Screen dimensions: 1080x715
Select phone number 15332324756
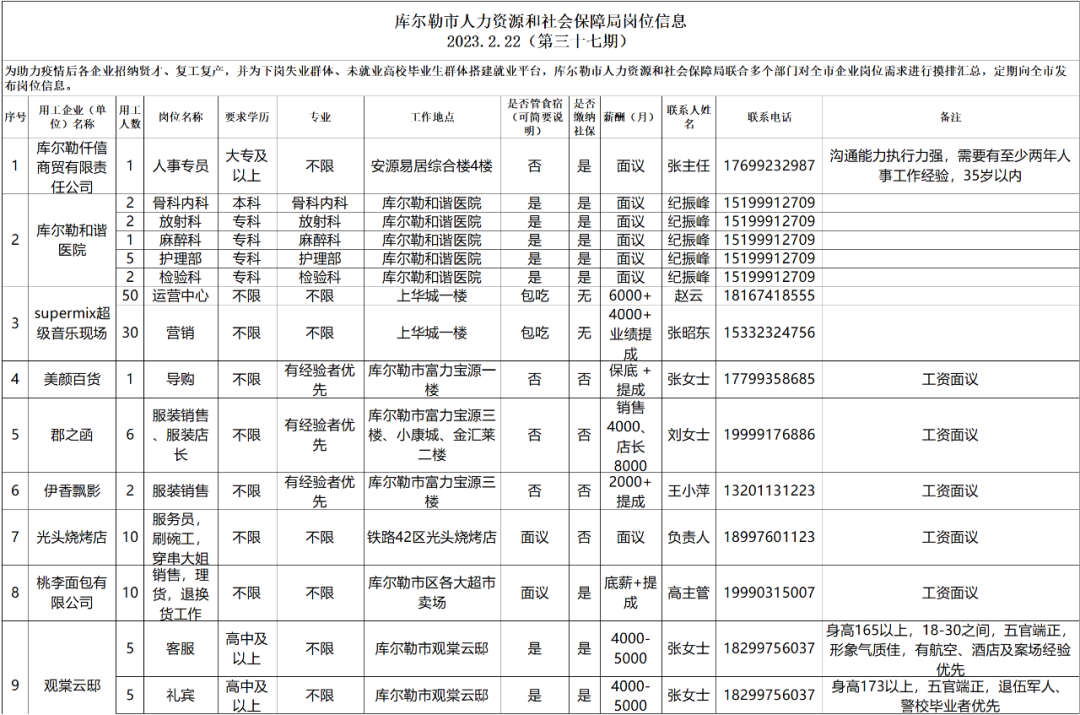point(769,333)
